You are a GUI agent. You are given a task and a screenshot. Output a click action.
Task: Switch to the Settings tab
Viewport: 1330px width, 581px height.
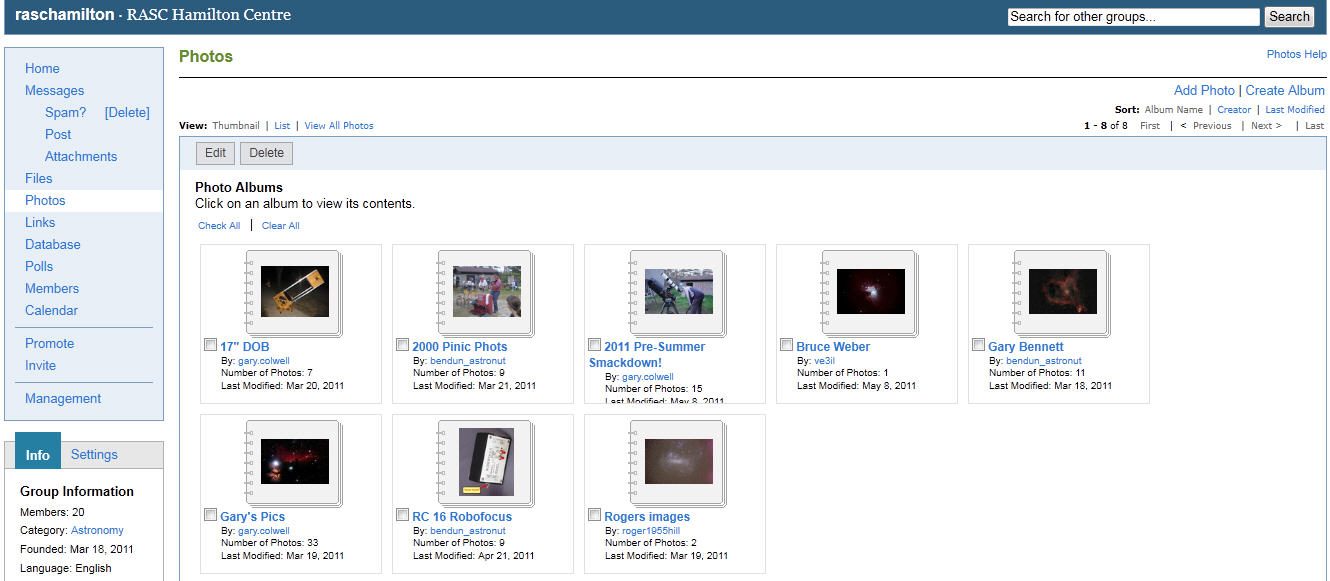tap(94, 454)
